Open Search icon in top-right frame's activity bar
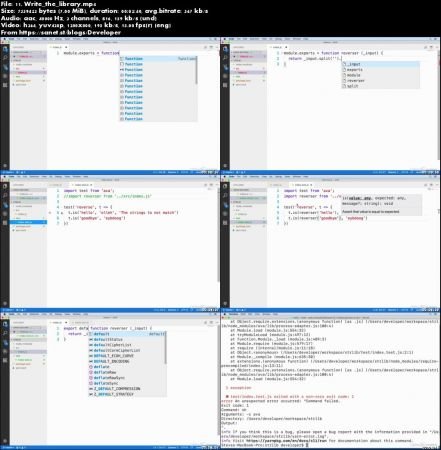441x450 pixels. click(225, 58)
